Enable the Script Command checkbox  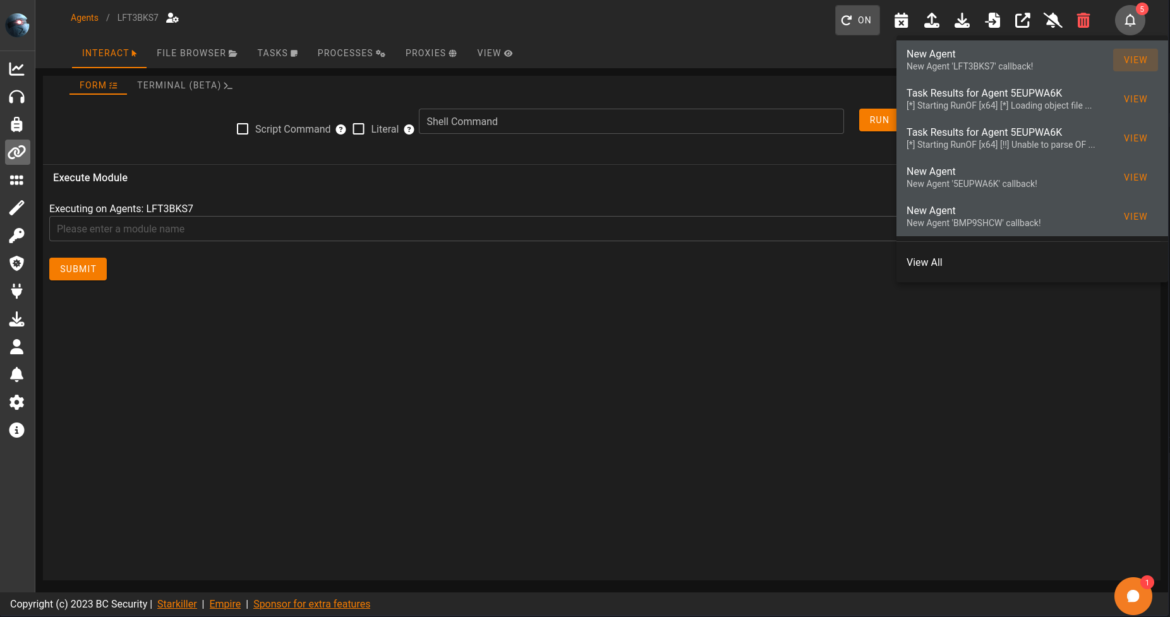click(242, 129)
